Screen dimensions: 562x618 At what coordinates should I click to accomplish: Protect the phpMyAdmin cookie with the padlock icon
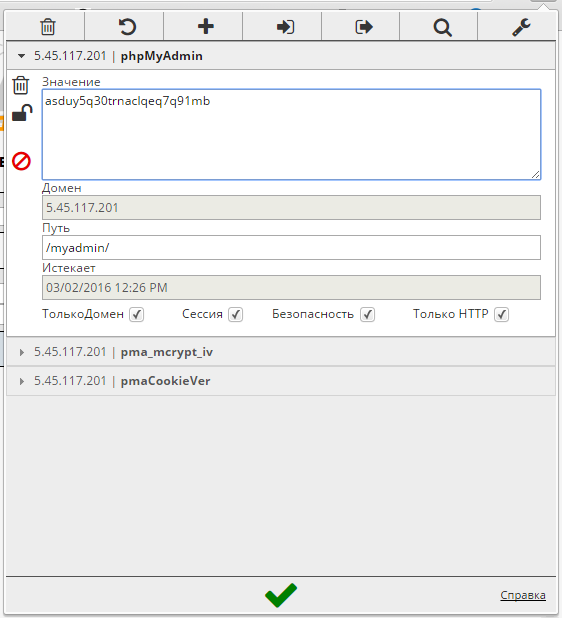coord(22,113)
